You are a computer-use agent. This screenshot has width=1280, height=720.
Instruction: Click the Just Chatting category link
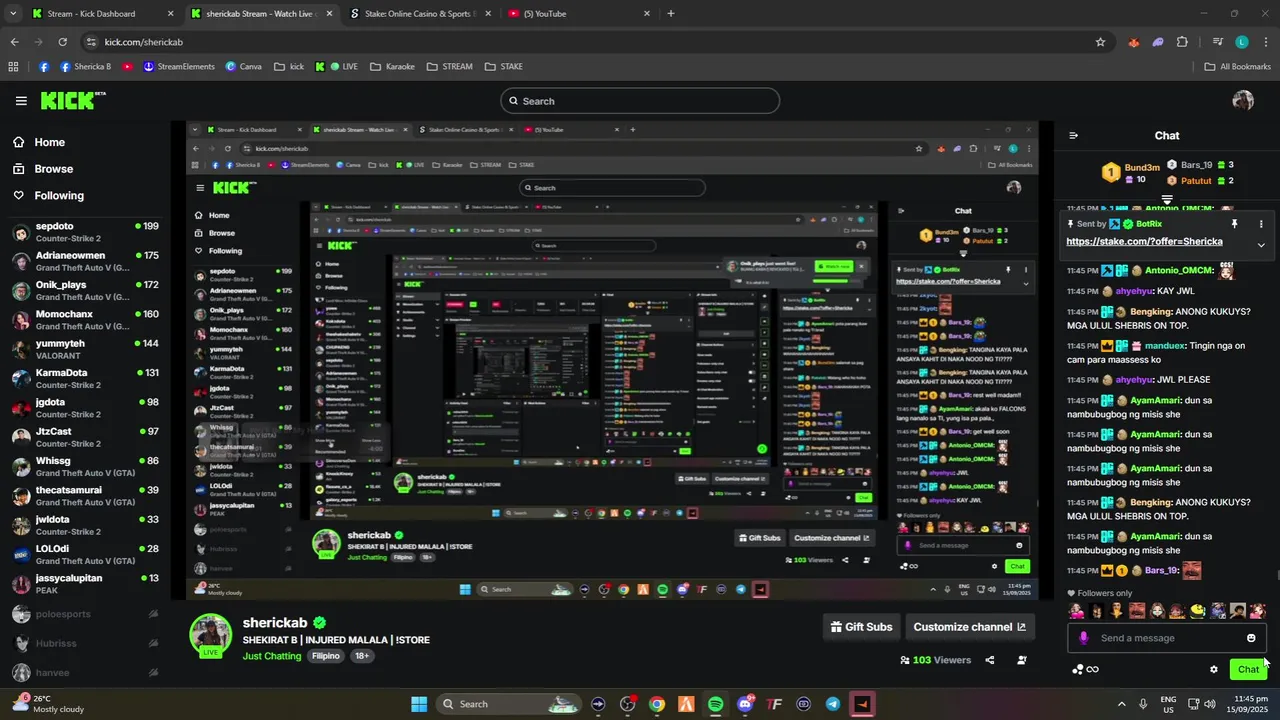point(272,656)
